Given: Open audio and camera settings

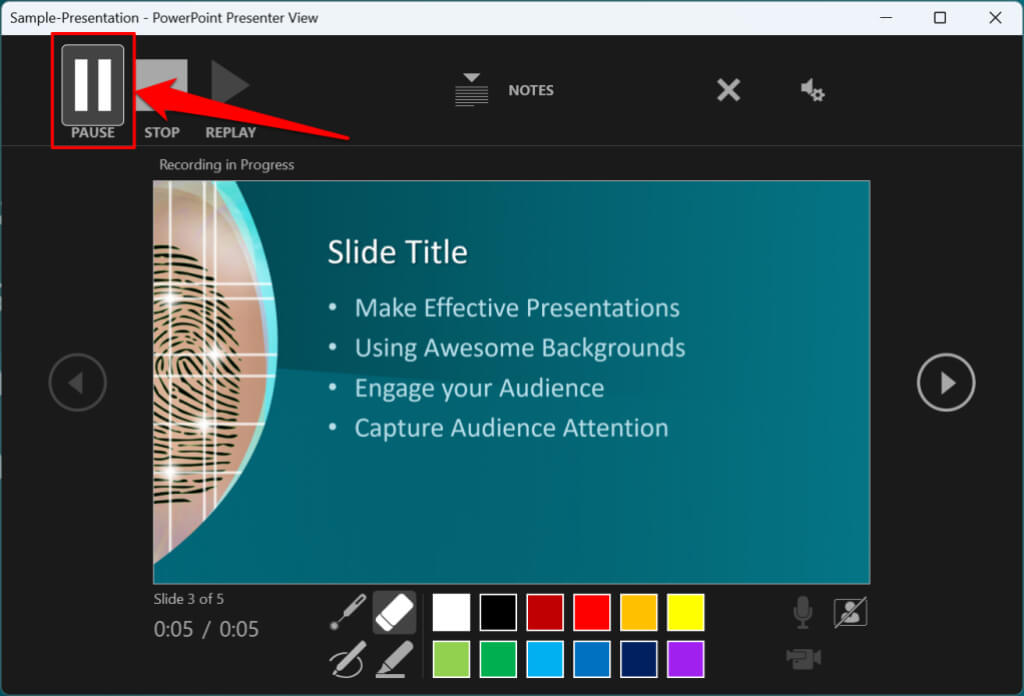Looking at the screenshot, I should coord(812,90).
